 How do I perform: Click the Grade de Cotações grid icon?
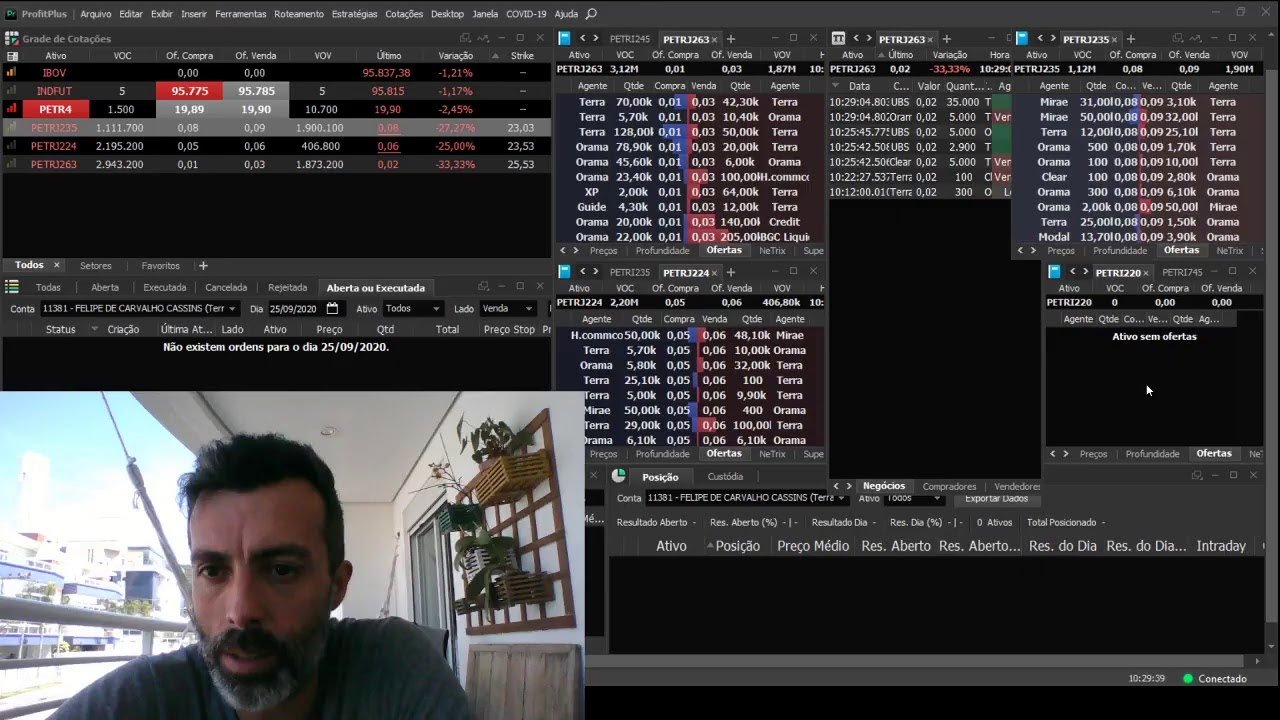12,39
